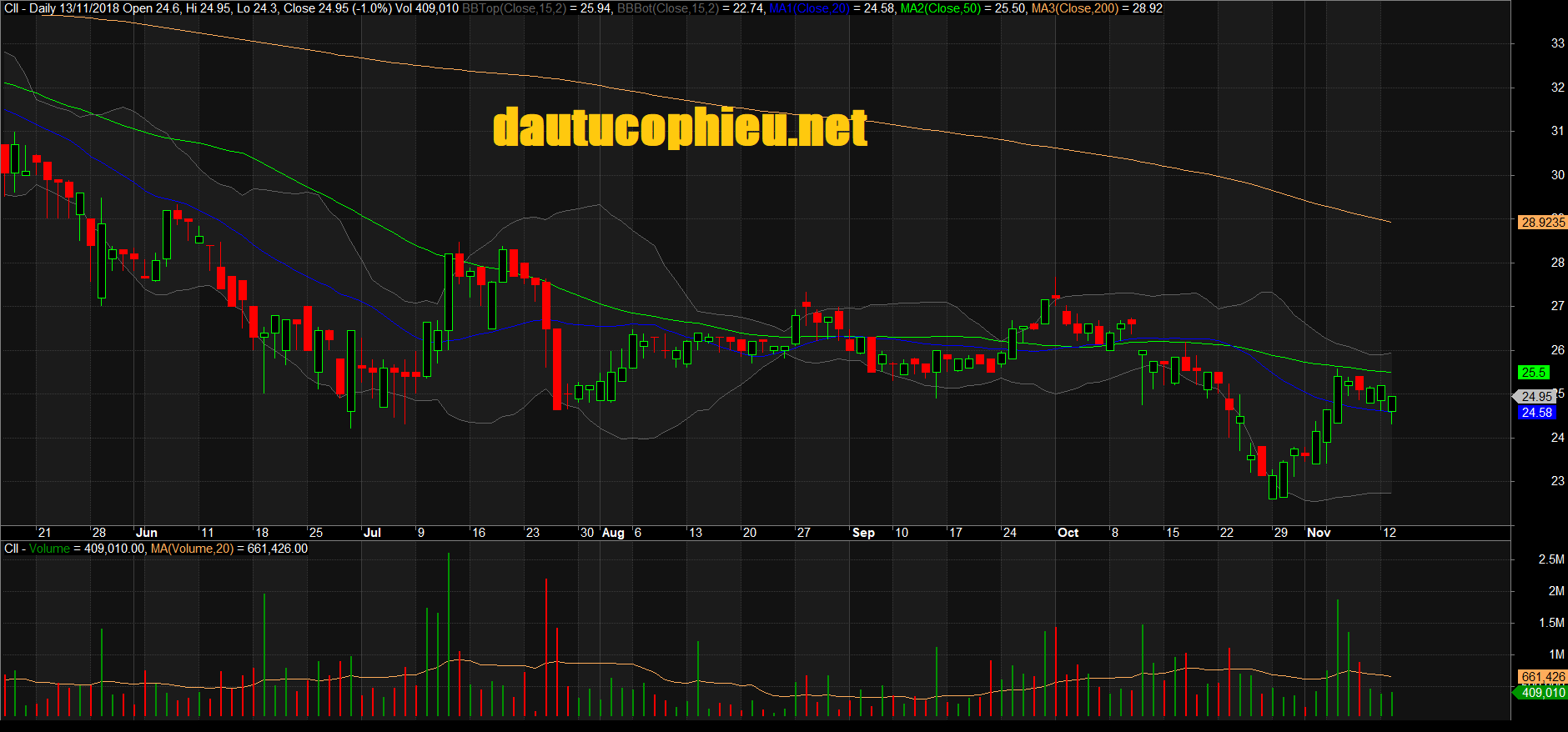This screenshot has height=732, width=1568.
Task: Select the Nov month label on the date axis
Action: (1319, 533)
